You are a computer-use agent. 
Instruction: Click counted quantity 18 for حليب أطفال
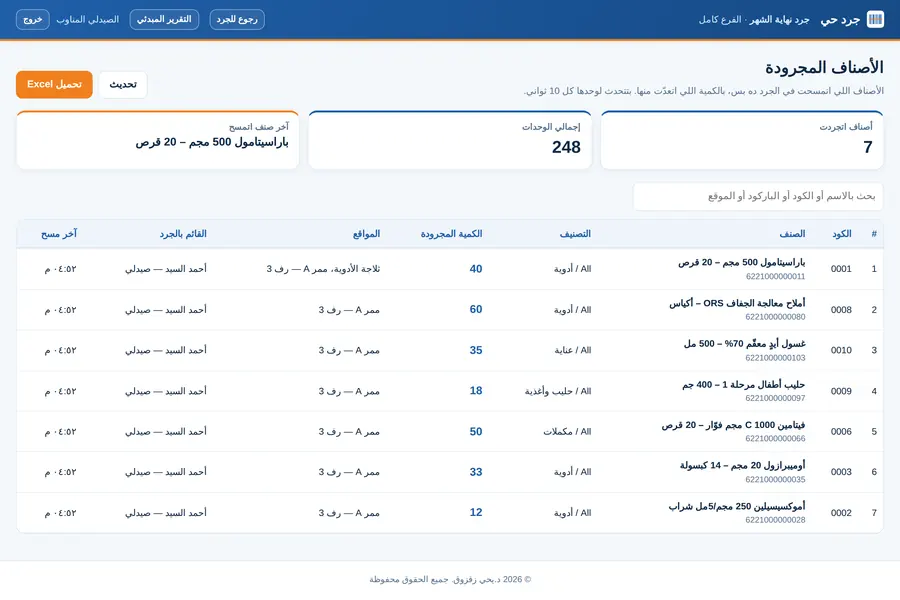[x=476, y=391]
